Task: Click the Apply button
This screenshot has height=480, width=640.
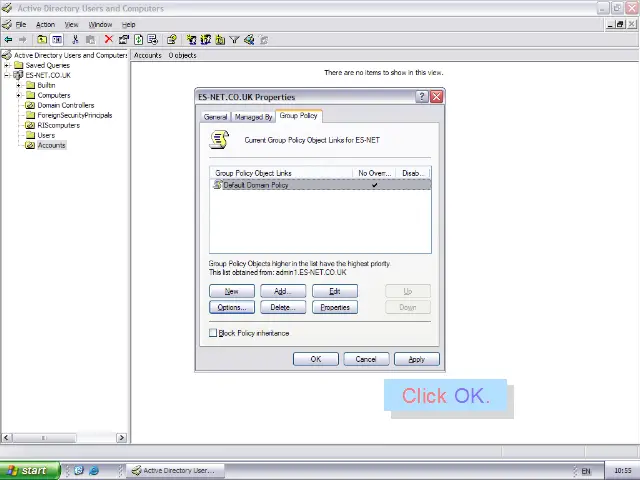Action: 417,359
